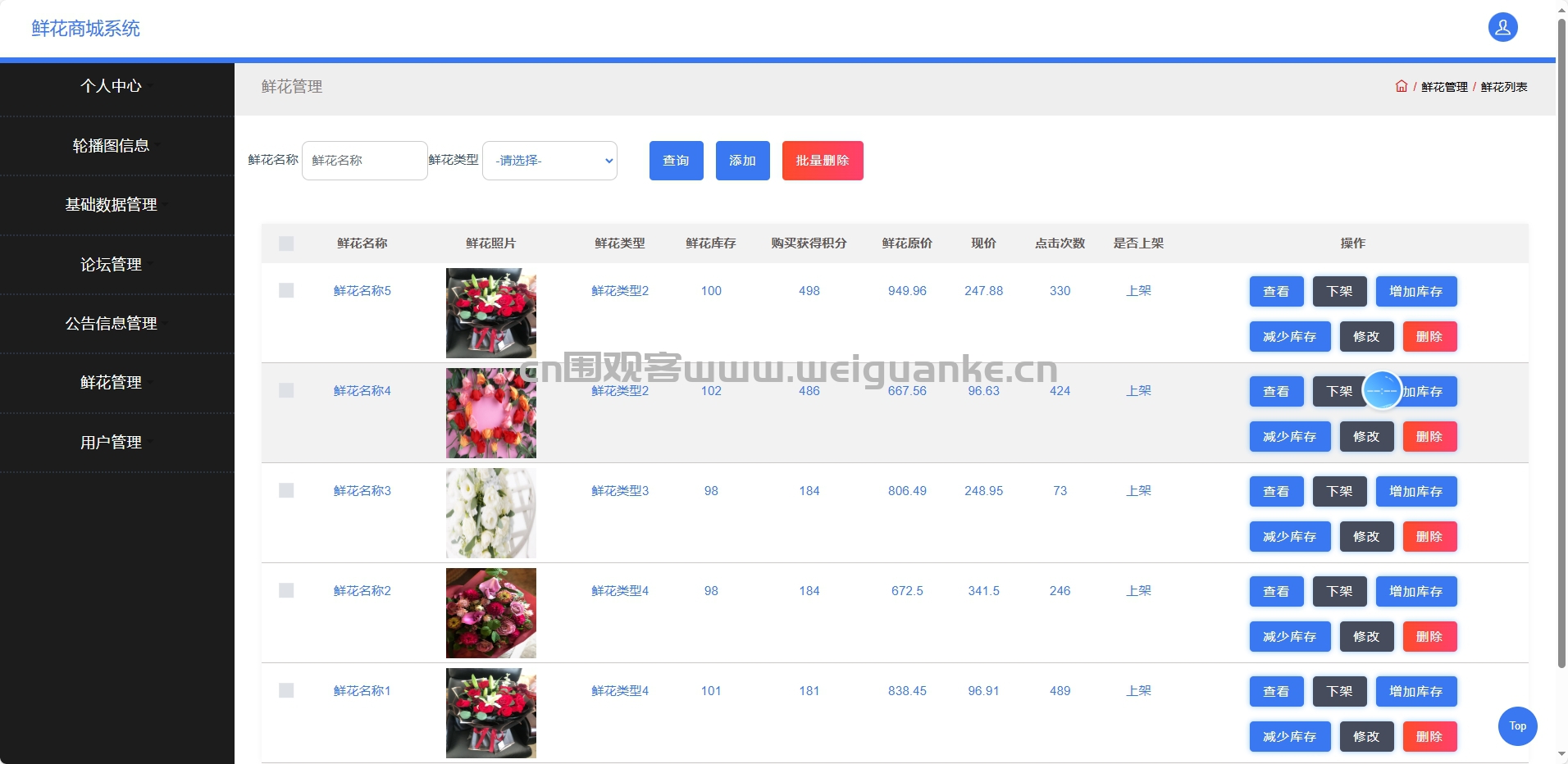
Task: Click 删除 for 鲜花名称4
Action: point(1429,436)
